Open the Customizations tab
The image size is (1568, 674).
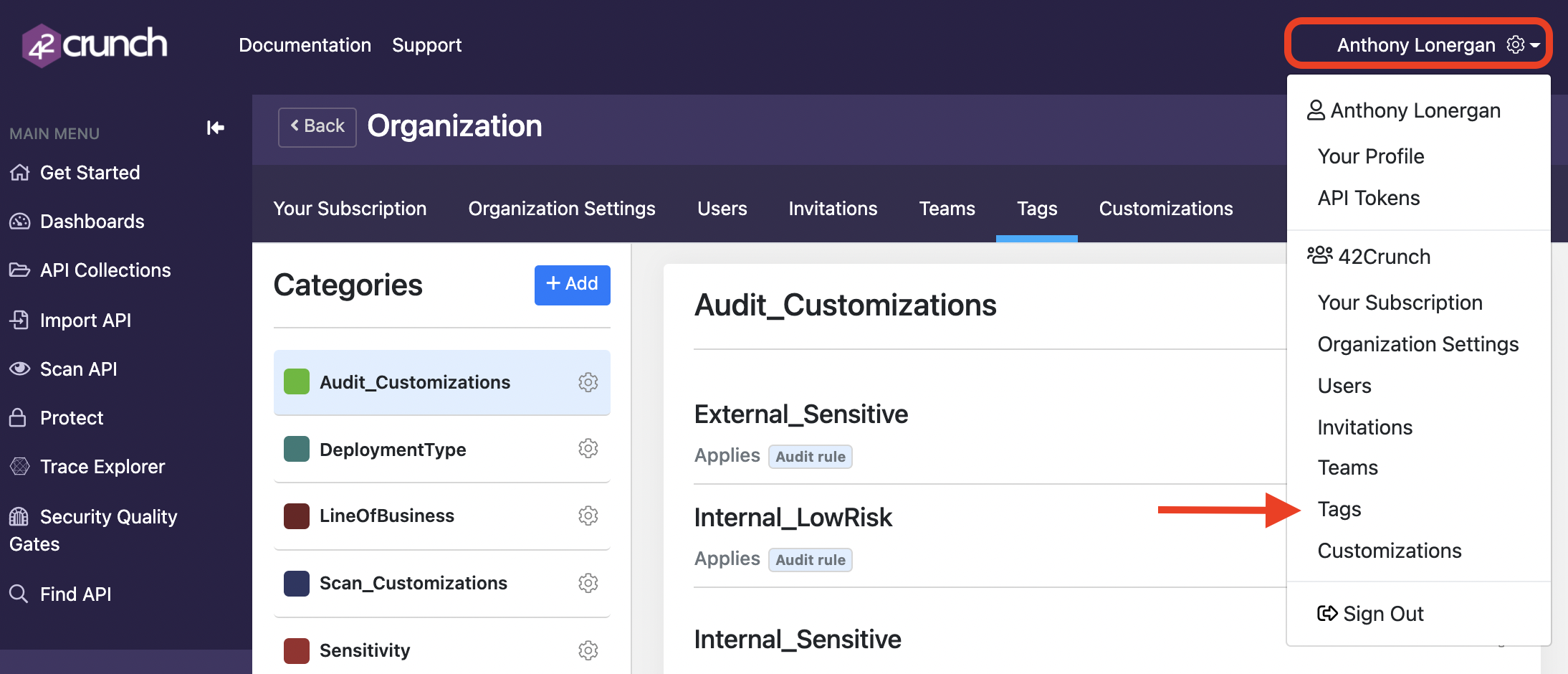coord(1165,209)
